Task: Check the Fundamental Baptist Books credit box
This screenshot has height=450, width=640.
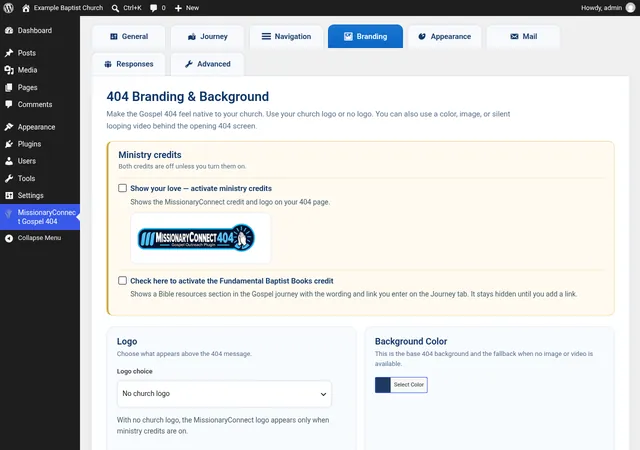Action: click(x=122, y=281)
